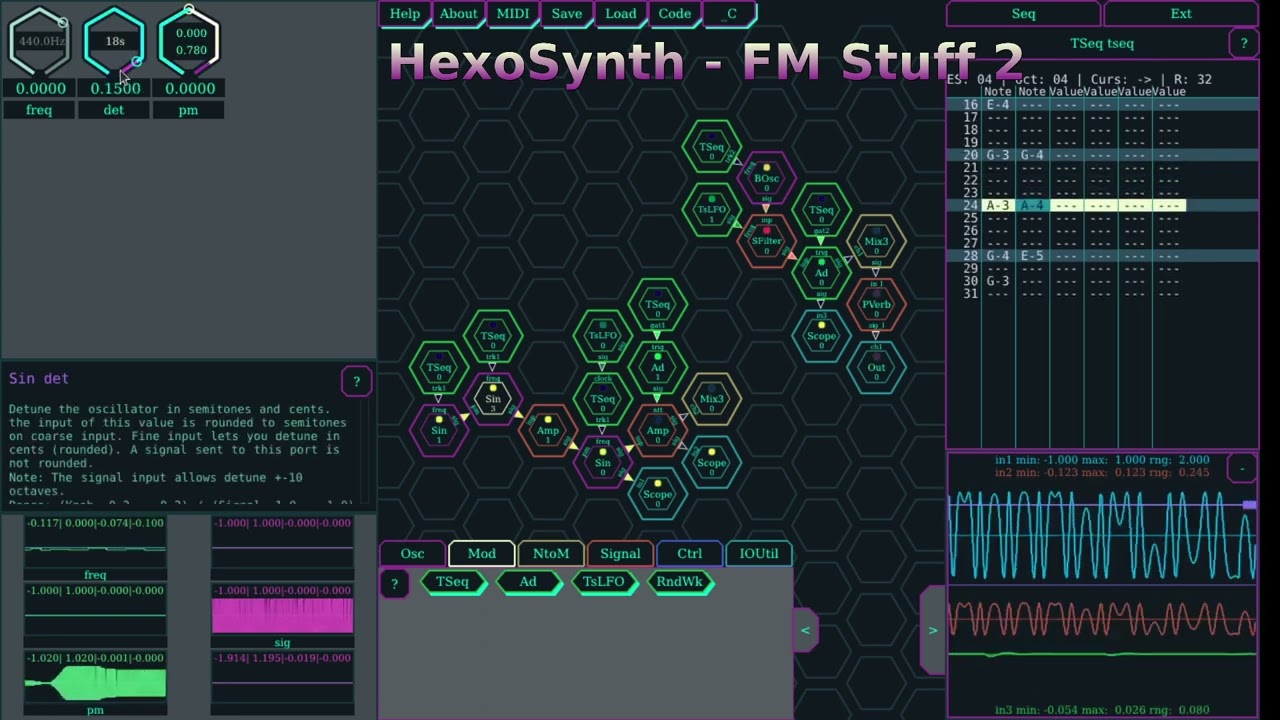Select the TSeq node above Ad 1
Image resolution: width=1280 pixels, height=720 pixels.
point(658,304)
